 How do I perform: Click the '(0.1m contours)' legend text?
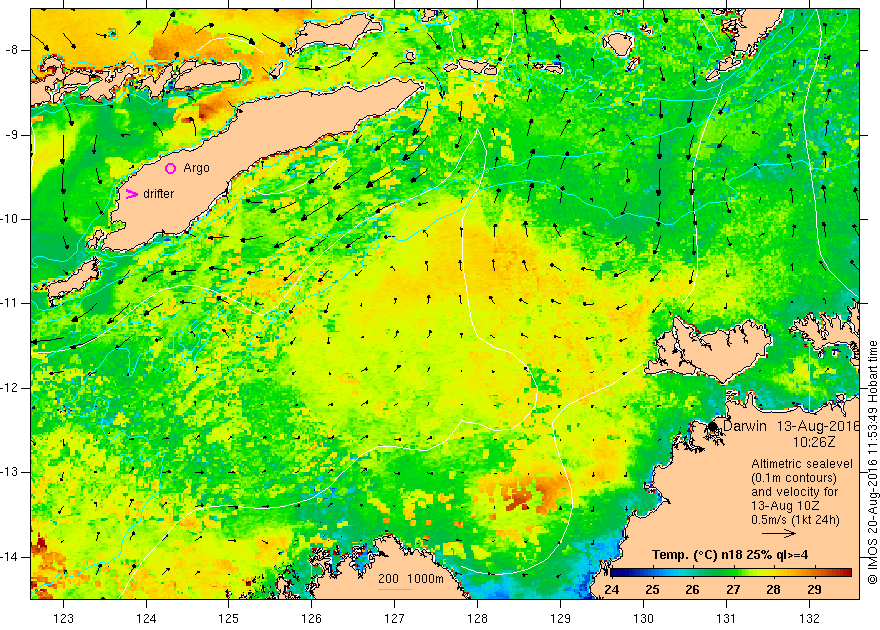pyautogui.click(x=794, y=478)
